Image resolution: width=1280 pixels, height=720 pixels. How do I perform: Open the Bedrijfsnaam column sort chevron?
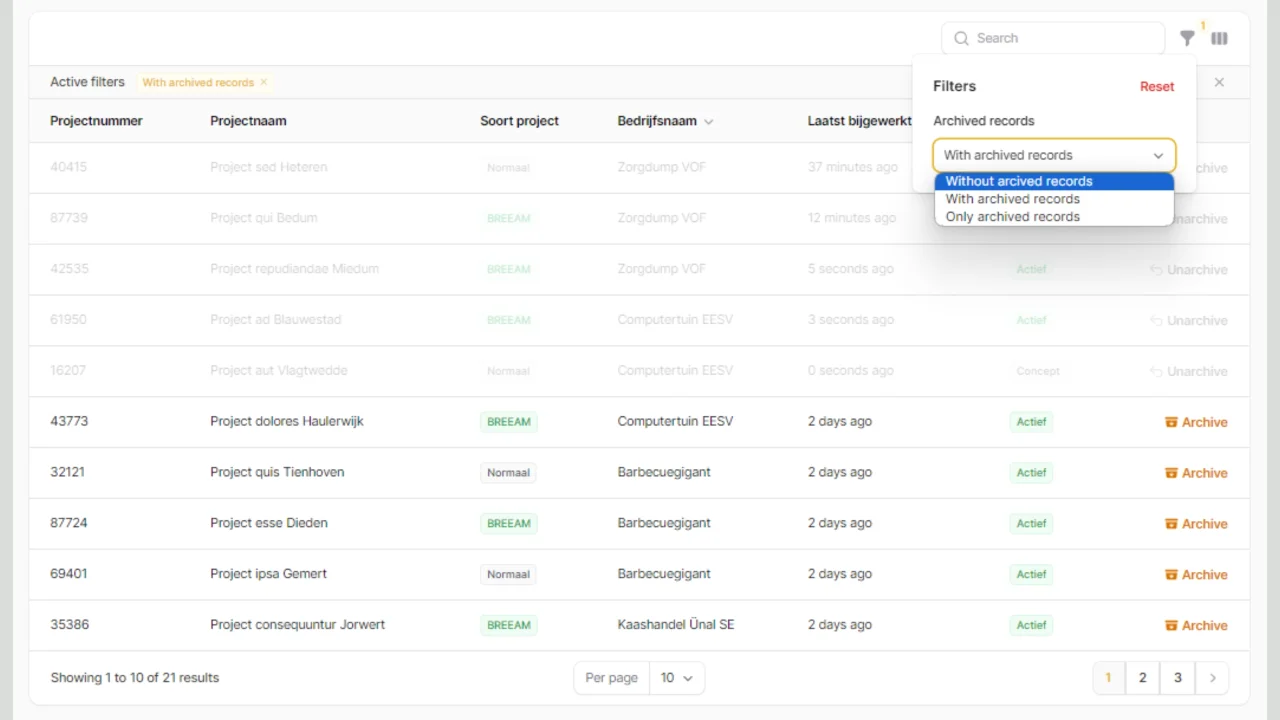709,121
